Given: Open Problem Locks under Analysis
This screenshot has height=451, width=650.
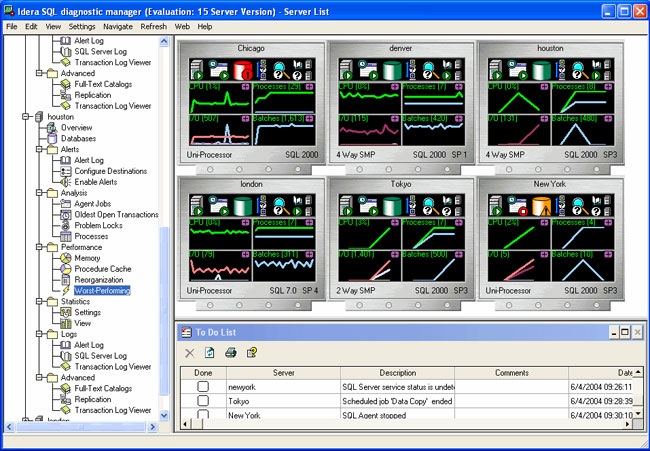Looking at the screenshot, I should (x=98, y=225).
